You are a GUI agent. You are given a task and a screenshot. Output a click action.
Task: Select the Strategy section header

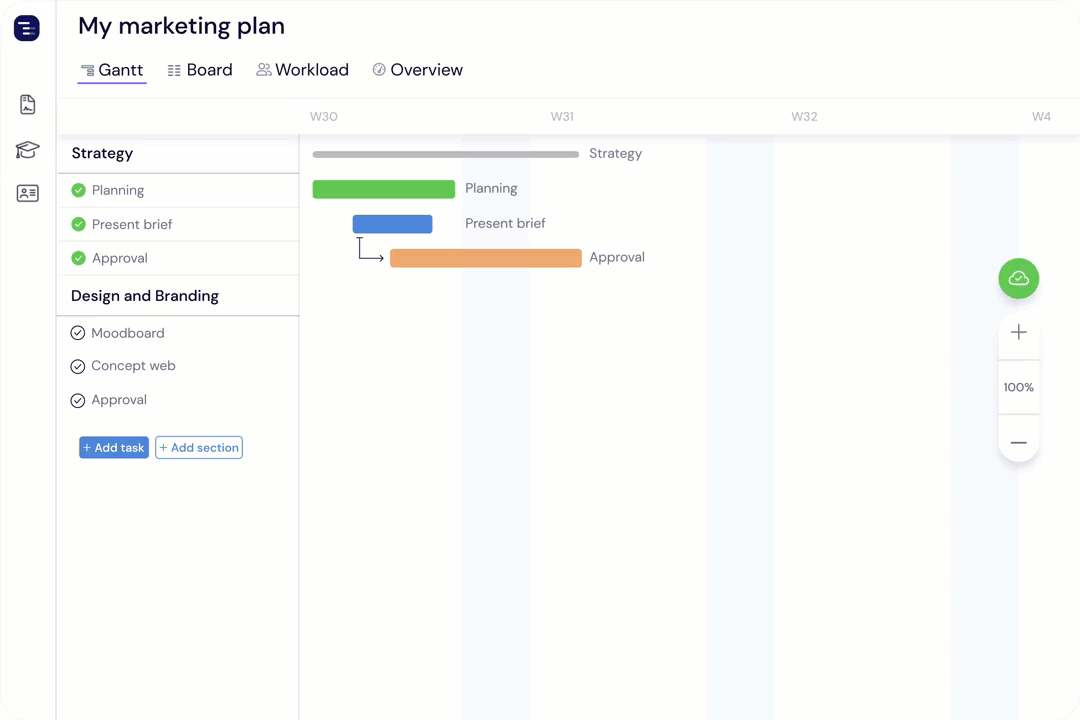(x=103, y=153)
